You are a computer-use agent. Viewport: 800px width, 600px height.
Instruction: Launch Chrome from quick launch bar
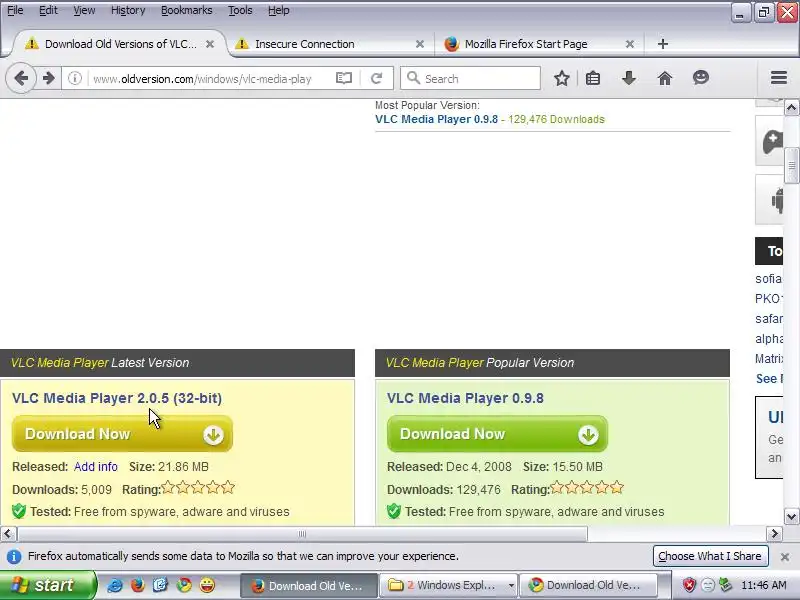point(184,585)
